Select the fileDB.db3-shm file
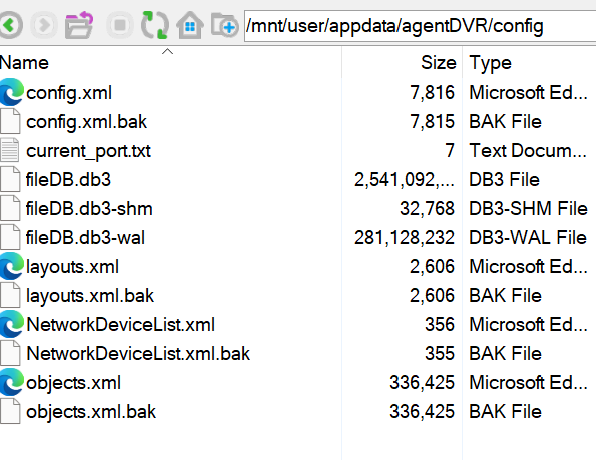596x460 pixels. click(89, 208)
